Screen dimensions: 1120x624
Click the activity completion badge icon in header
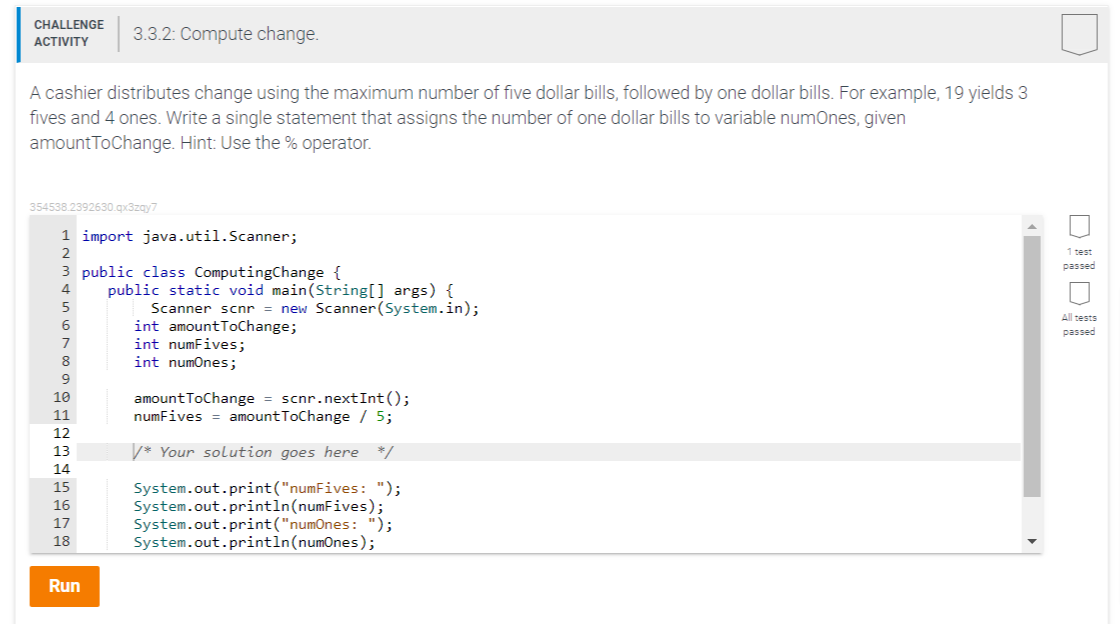pyautogui.click(x=1079, y=34)
